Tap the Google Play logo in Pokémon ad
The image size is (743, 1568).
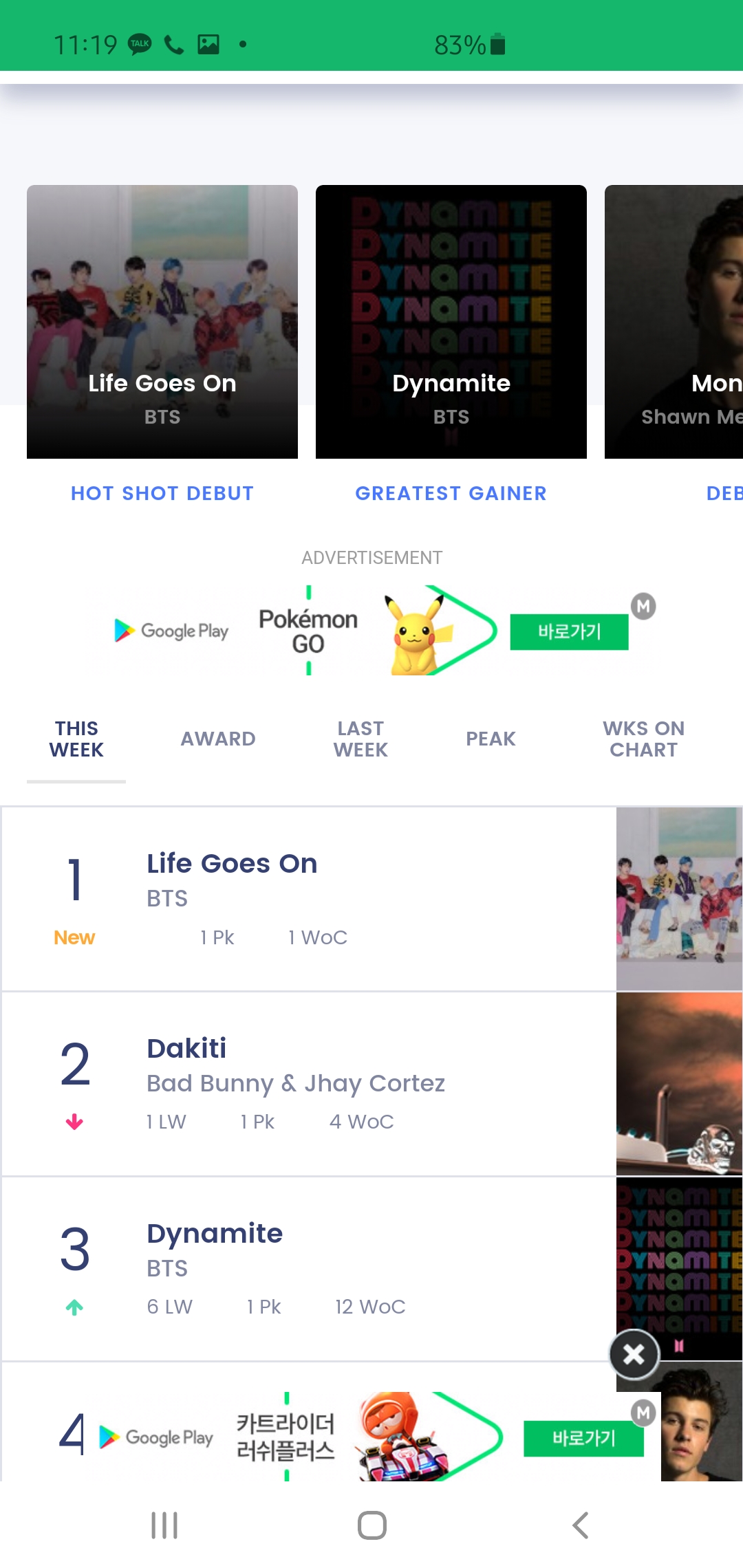coord(171,631)
